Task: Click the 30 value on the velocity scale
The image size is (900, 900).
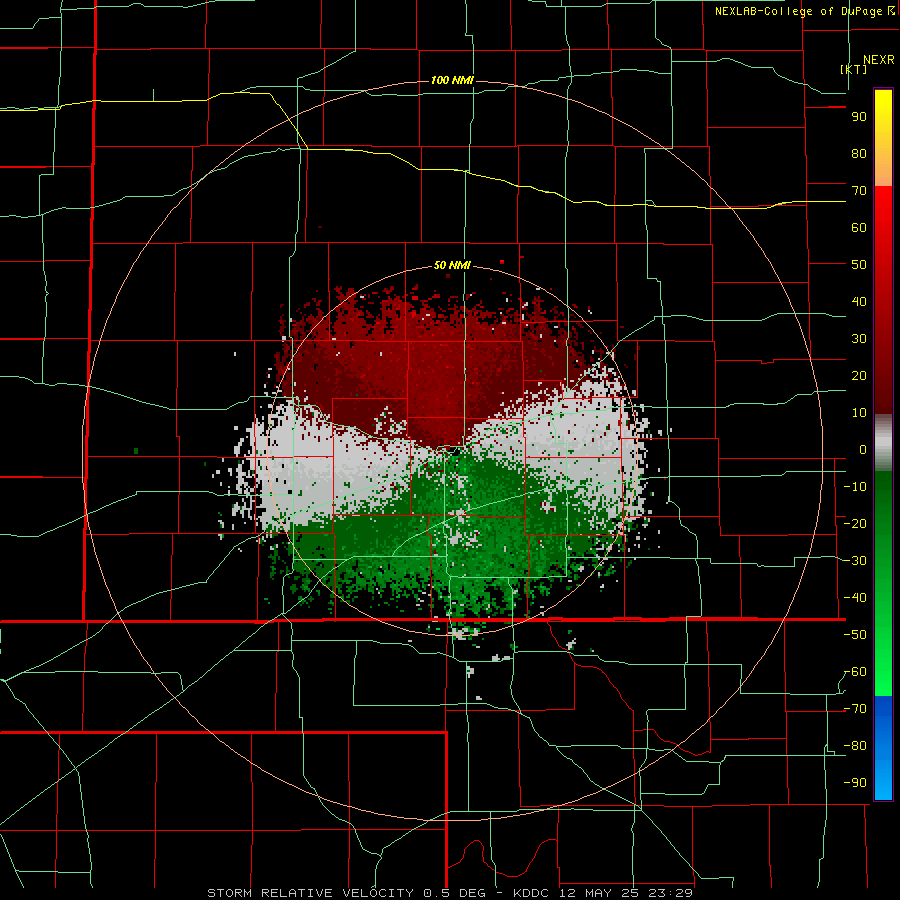Action: coord(859,339)
